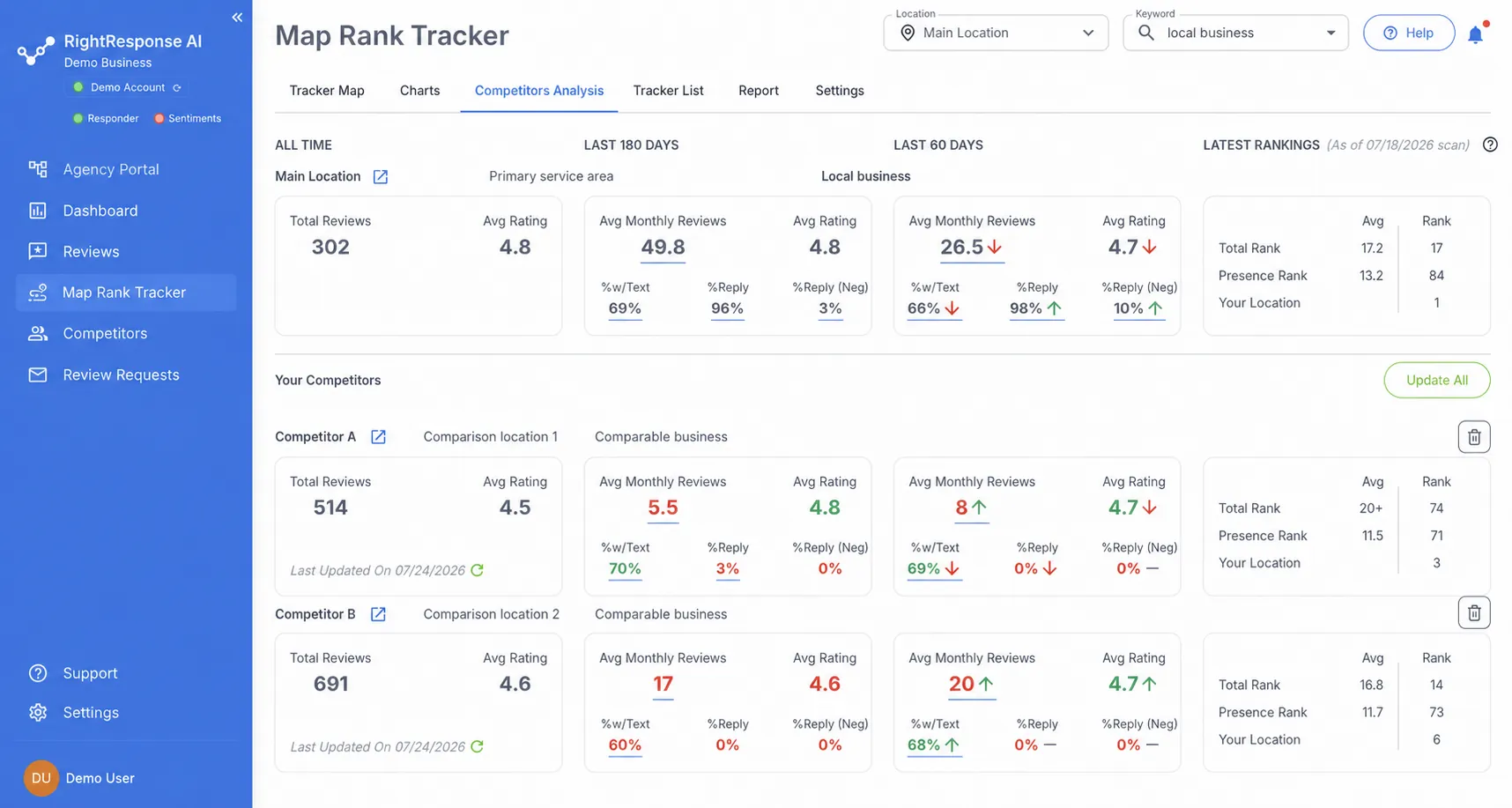Viewport: 1512px width, 808px height.
Task: Click Competitor A Presence Rank 71
Action: click(1436, 536)
